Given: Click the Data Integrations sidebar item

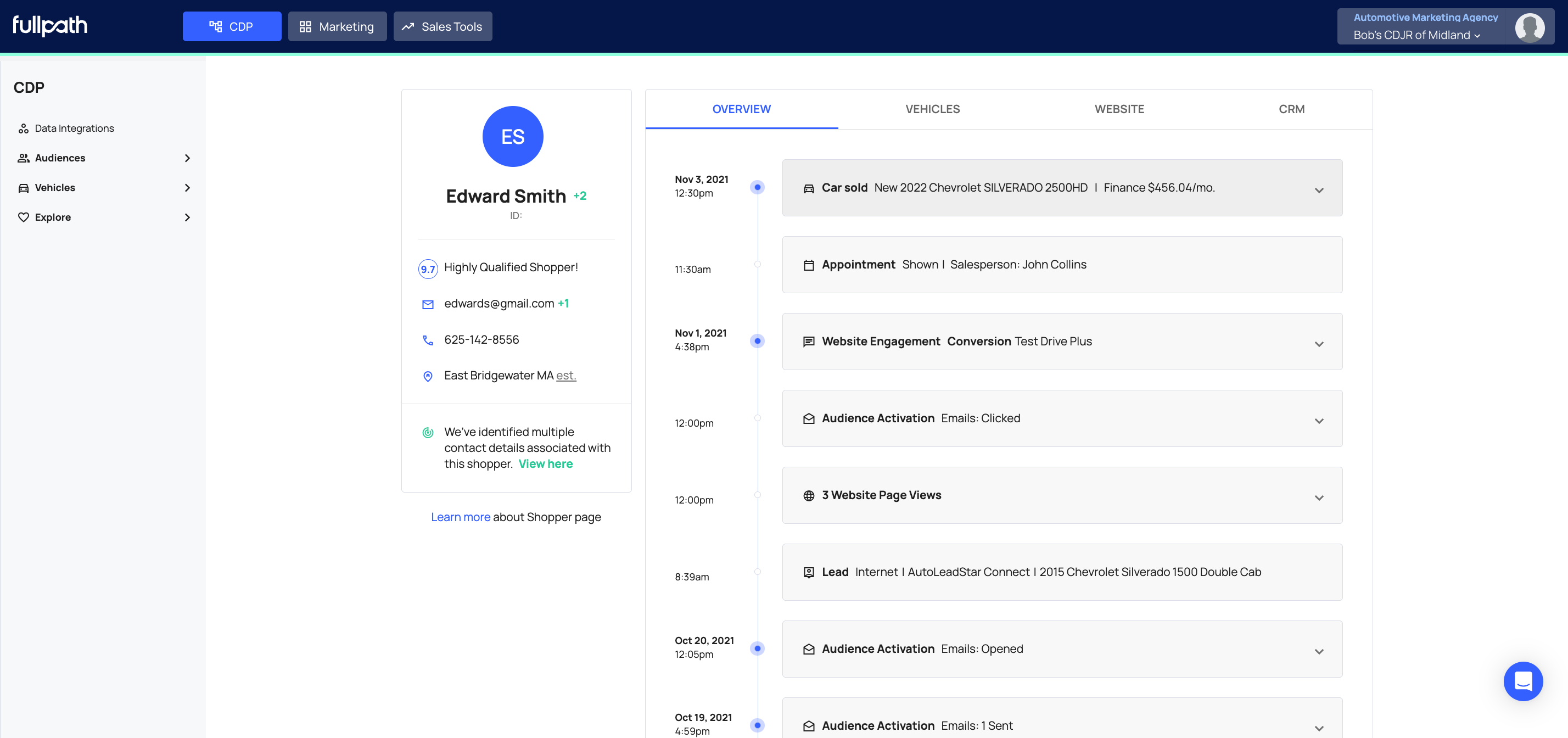Looking at the screenshot, I should click(74, 128).
